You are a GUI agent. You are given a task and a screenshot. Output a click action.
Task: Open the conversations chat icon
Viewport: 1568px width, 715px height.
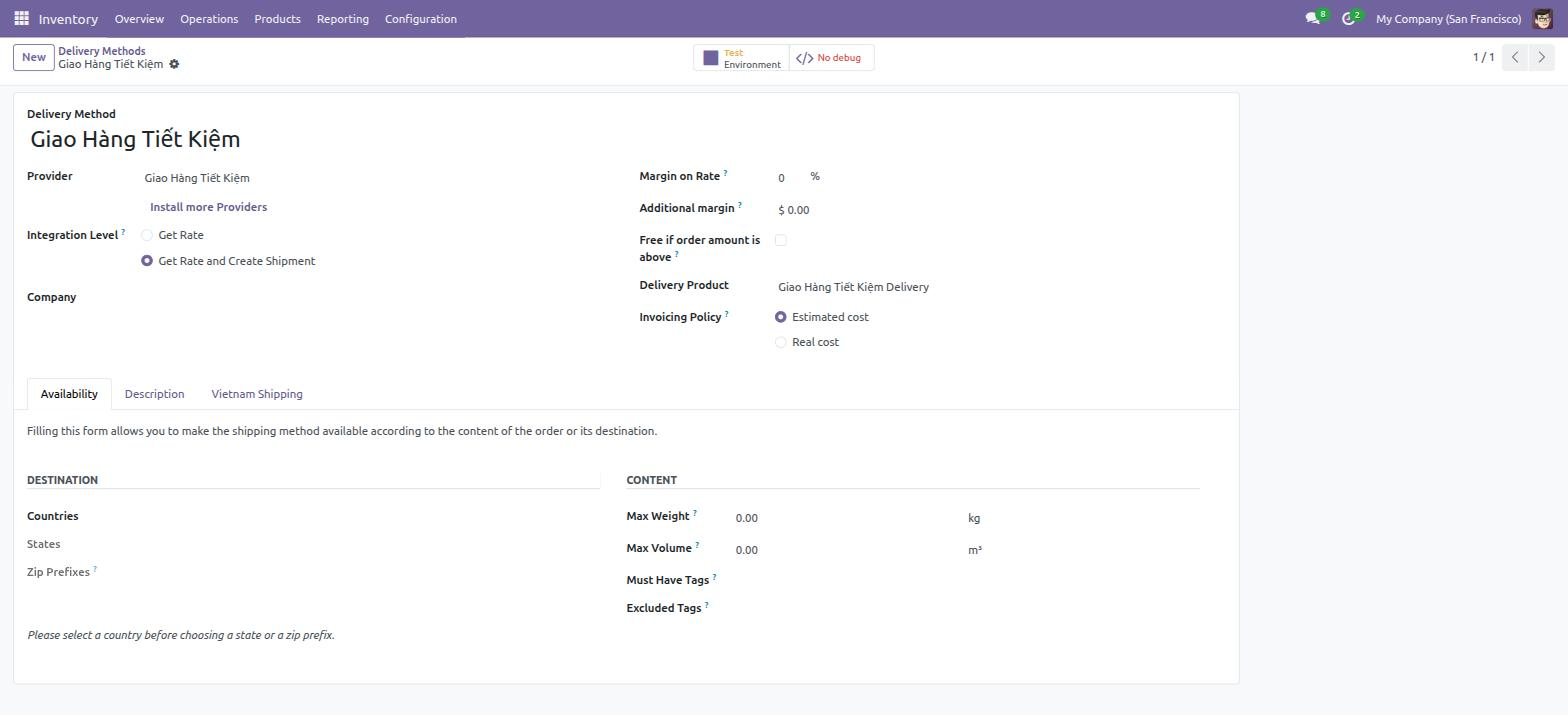1312,19
